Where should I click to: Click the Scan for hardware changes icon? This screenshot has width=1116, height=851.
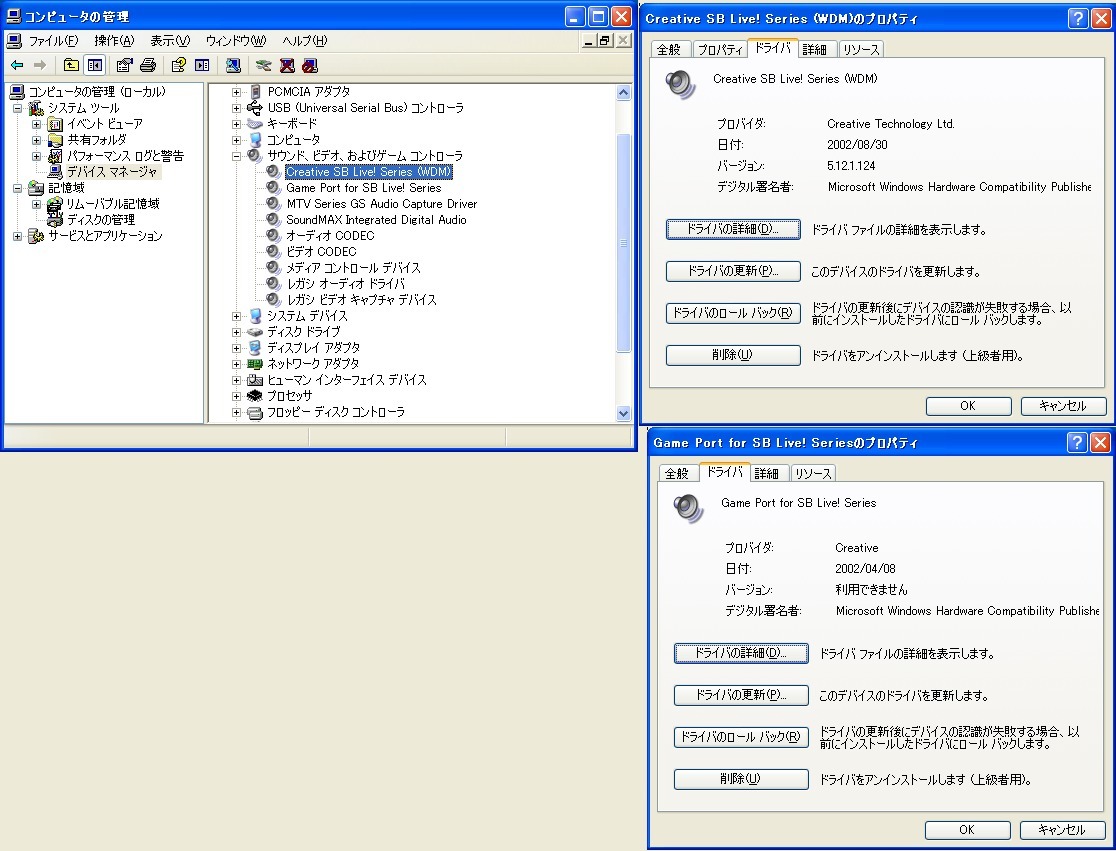coord(232,65)
